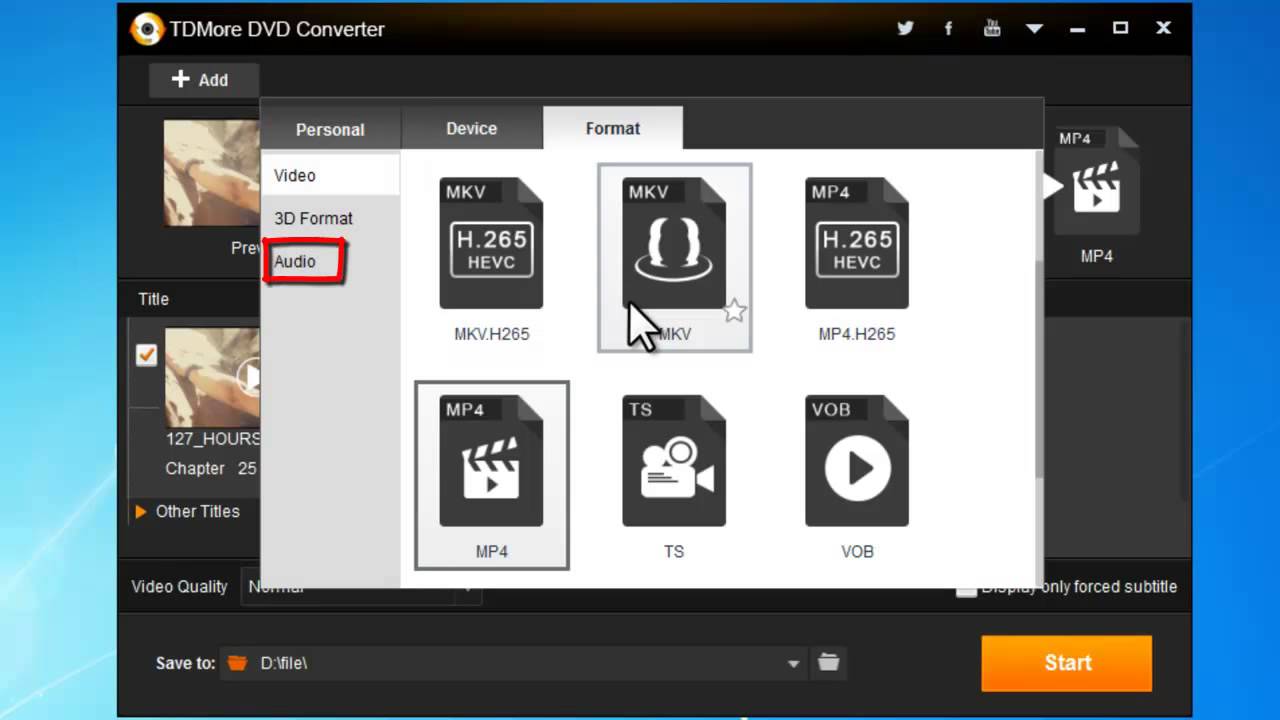Click the Title column header

154,299
